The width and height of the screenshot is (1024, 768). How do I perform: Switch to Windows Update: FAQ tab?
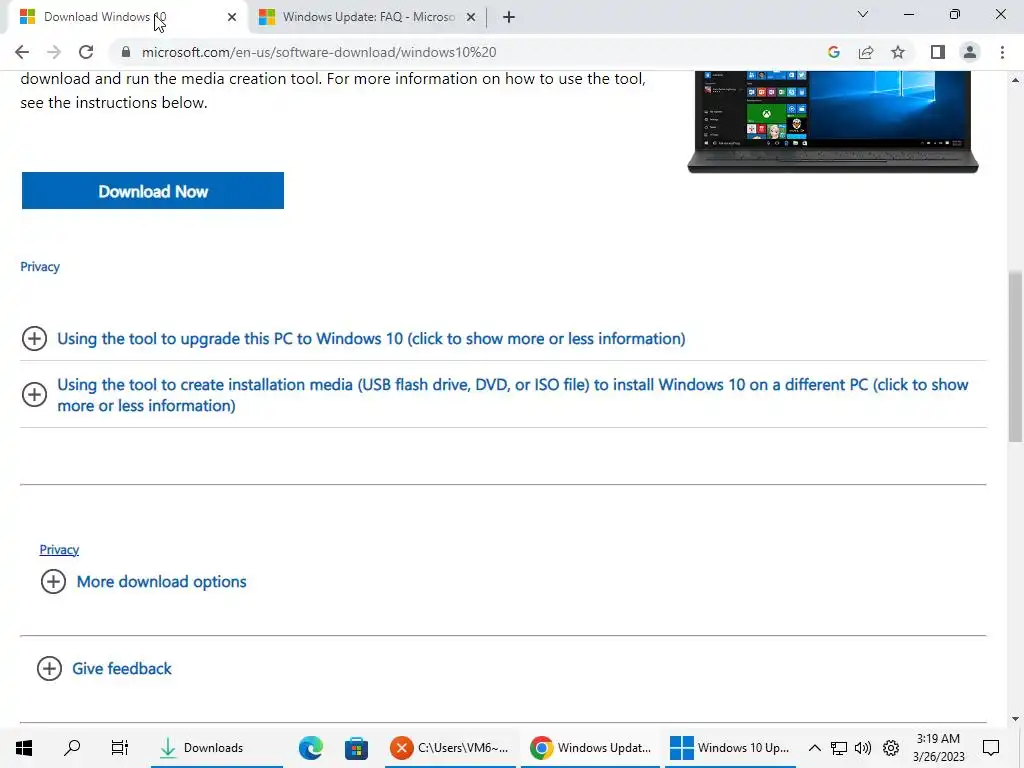click(x=367, y=17)
